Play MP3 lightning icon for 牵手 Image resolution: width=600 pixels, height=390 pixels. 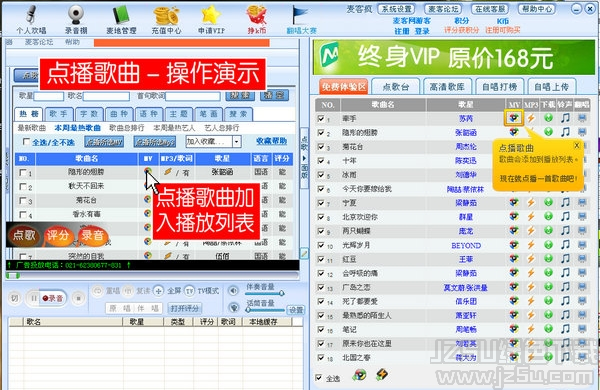coord(531,118)
